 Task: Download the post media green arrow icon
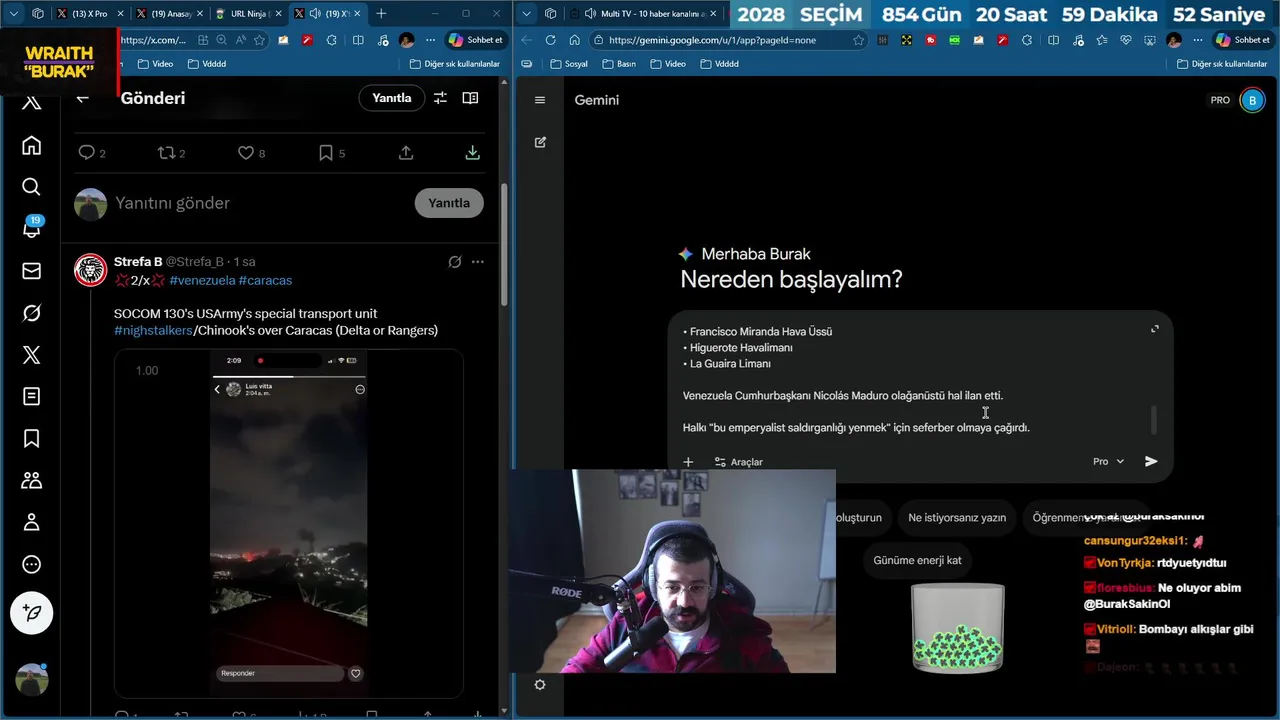tap(472, 153)
